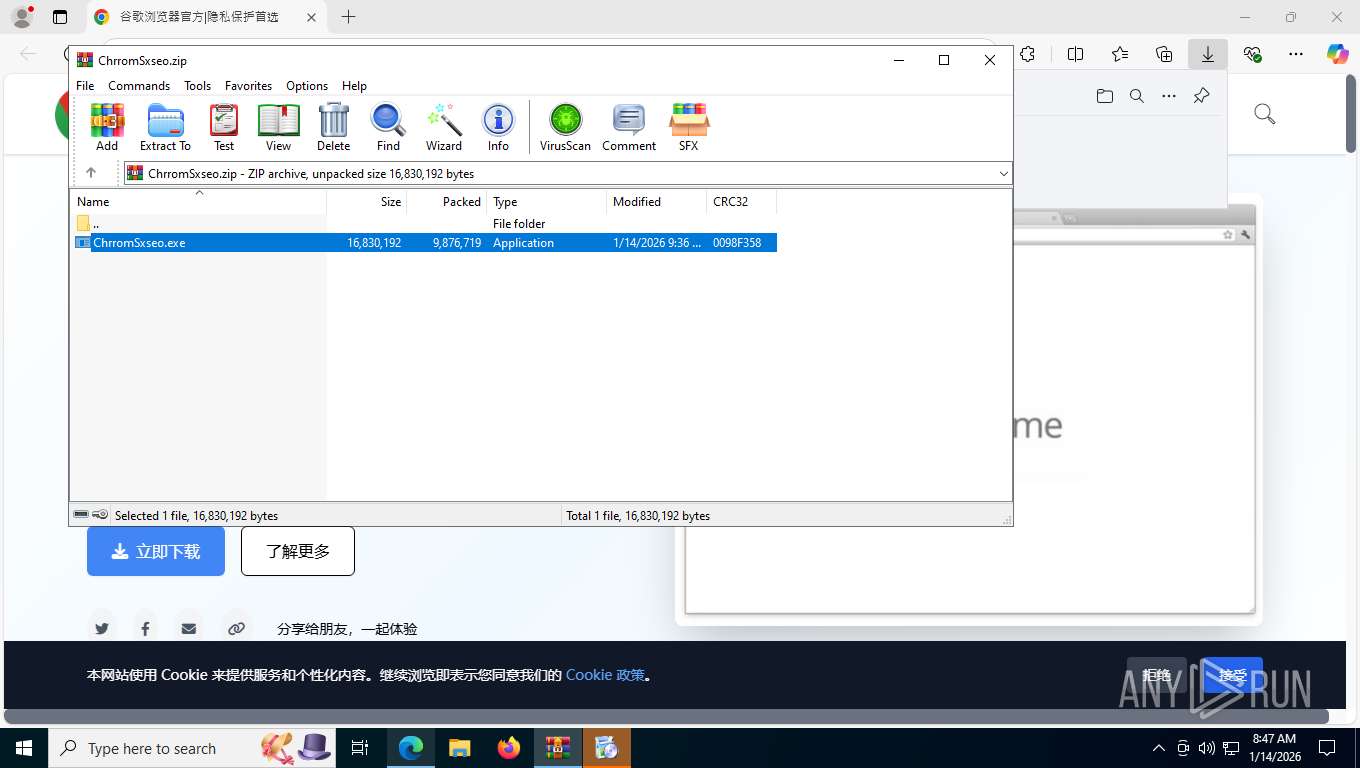Open Edge Collections icon

pyautogui.click(x=1164, y=54)
